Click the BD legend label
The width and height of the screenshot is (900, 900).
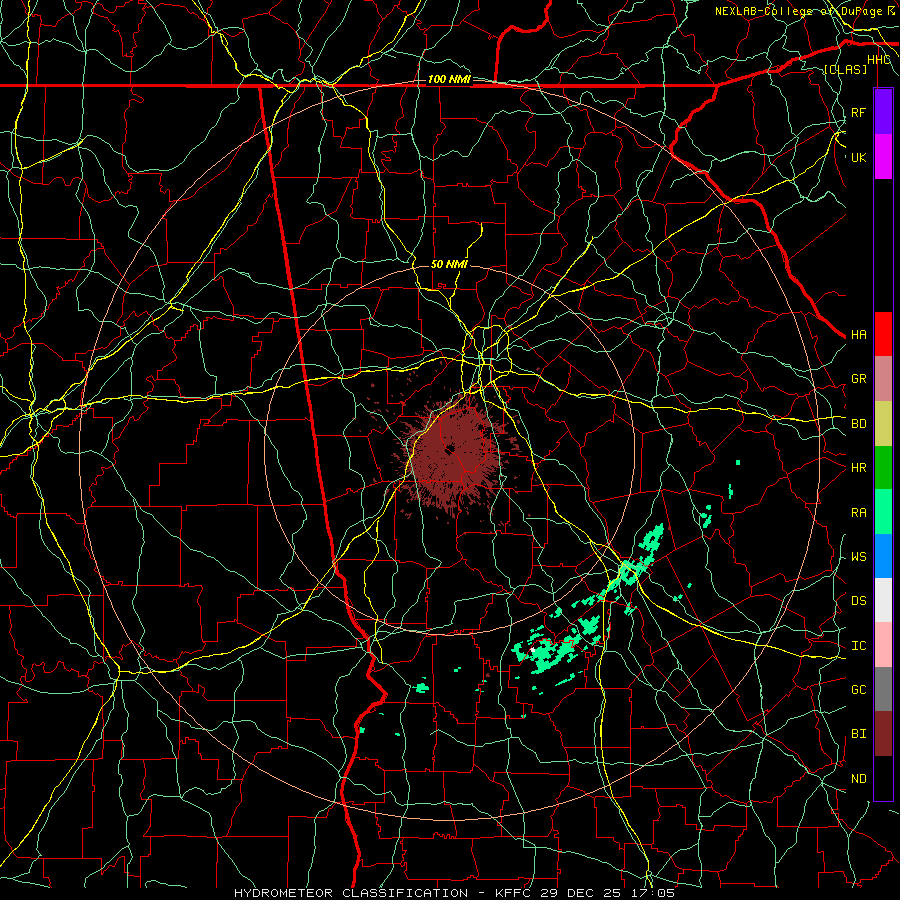pyautogui.click(x=858, y=424)
